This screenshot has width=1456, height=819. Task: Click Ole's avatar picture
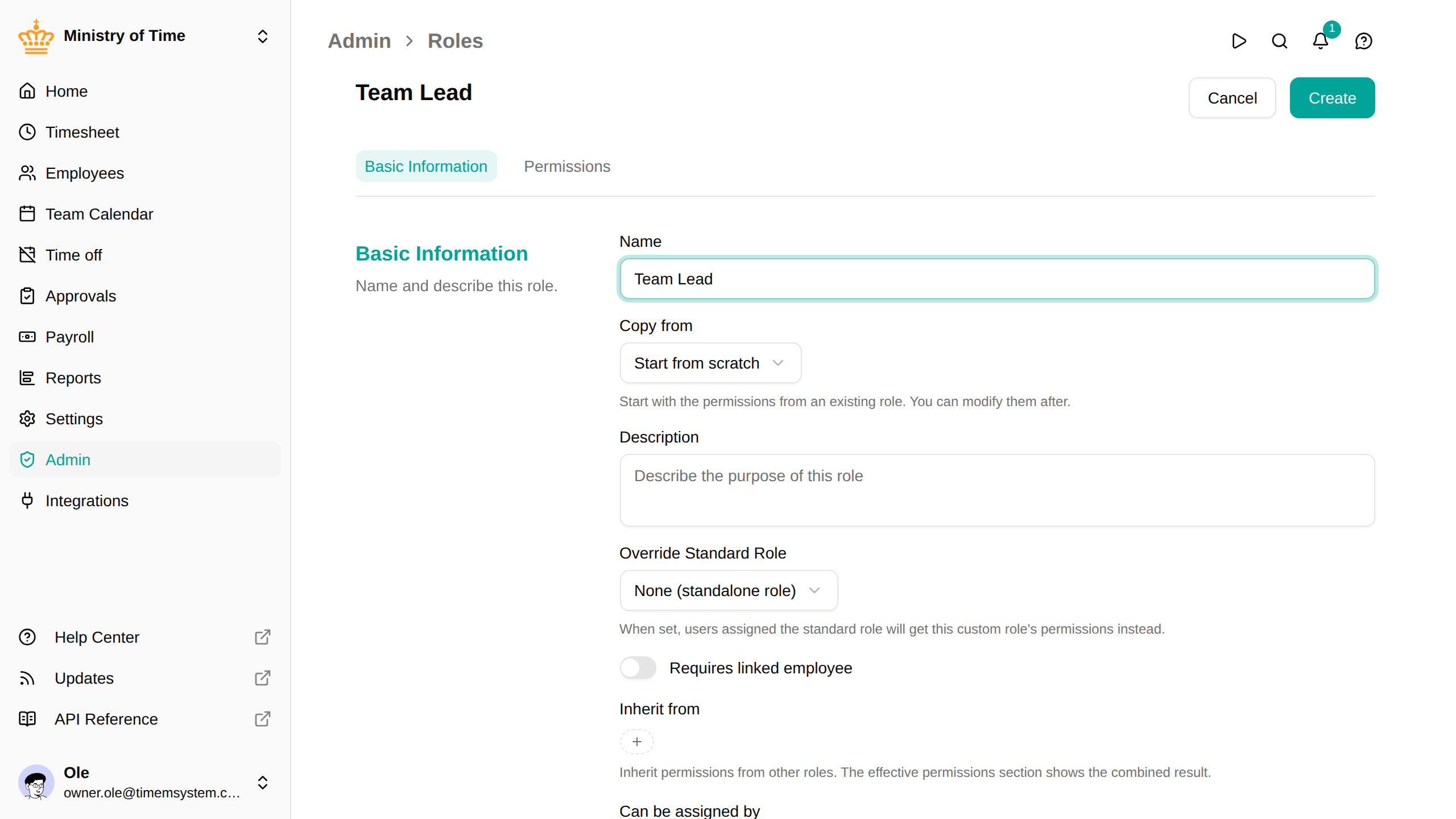(36, 783)
